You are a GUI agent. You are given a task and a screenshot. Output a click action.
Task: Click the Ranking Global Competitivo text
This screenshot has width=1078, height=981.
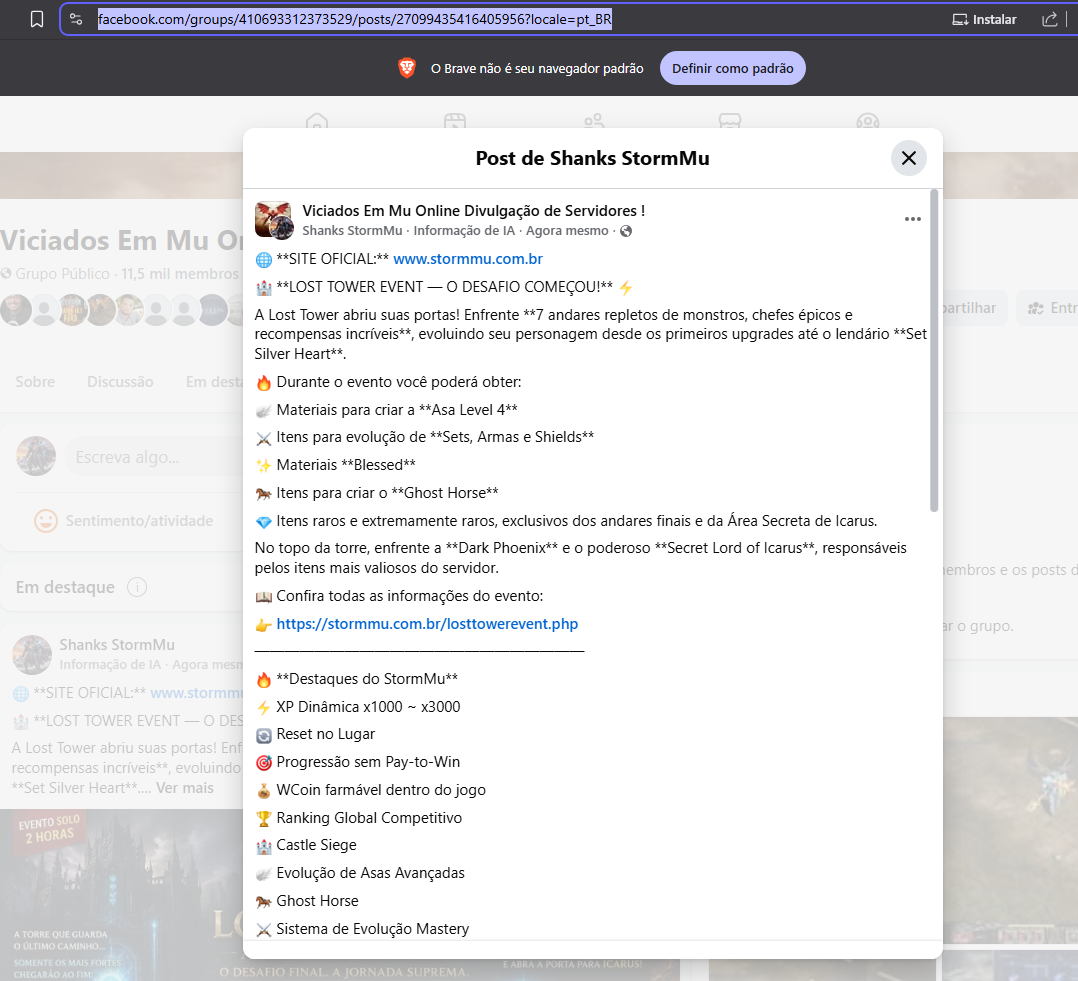pyautogui.click(x=369, y=817)
